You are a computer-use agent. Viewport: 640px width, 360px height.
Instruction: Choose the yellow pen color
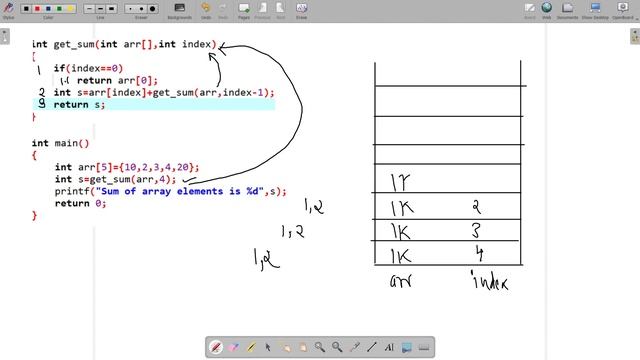[70, 9]
